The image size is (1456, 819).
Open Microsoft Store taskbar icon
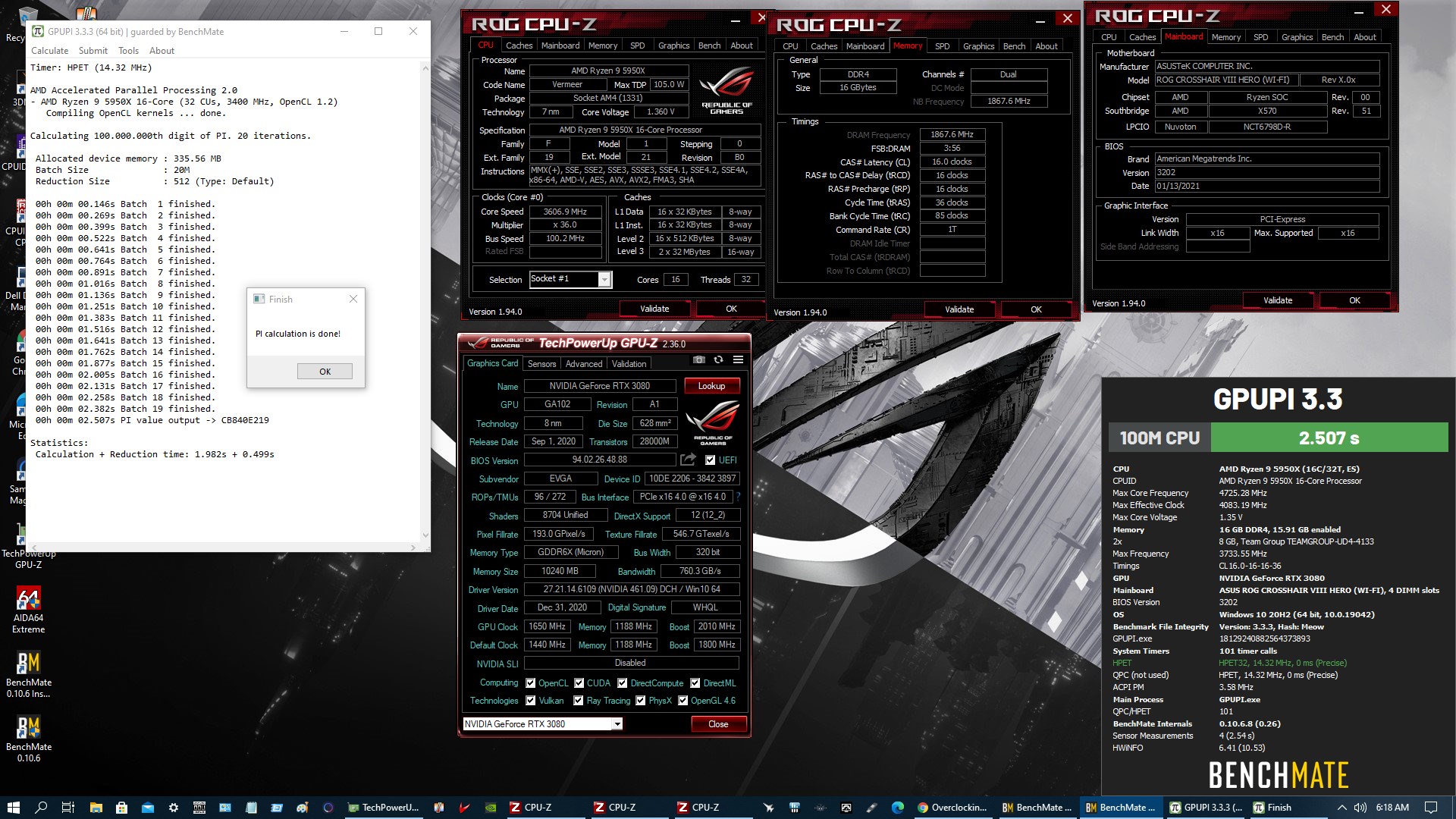121,808
